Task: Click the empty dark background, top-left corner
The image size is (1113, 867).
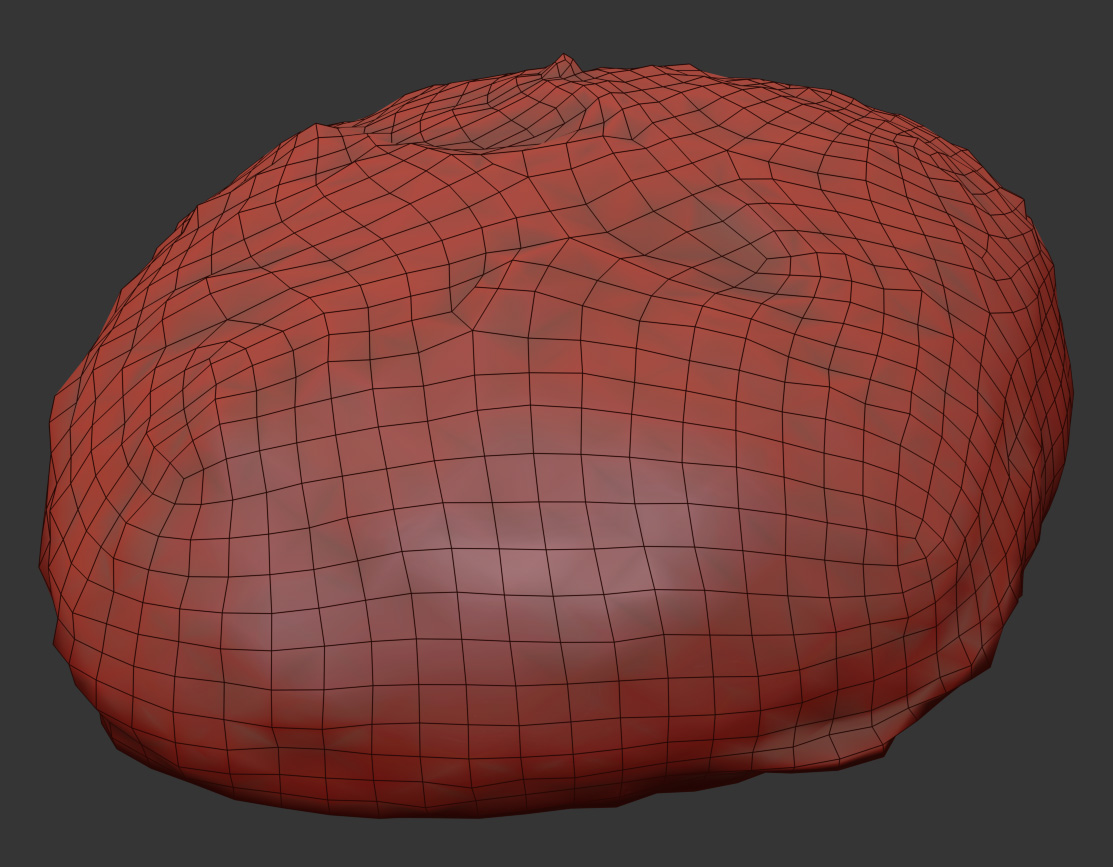Action: coord(60,50)
